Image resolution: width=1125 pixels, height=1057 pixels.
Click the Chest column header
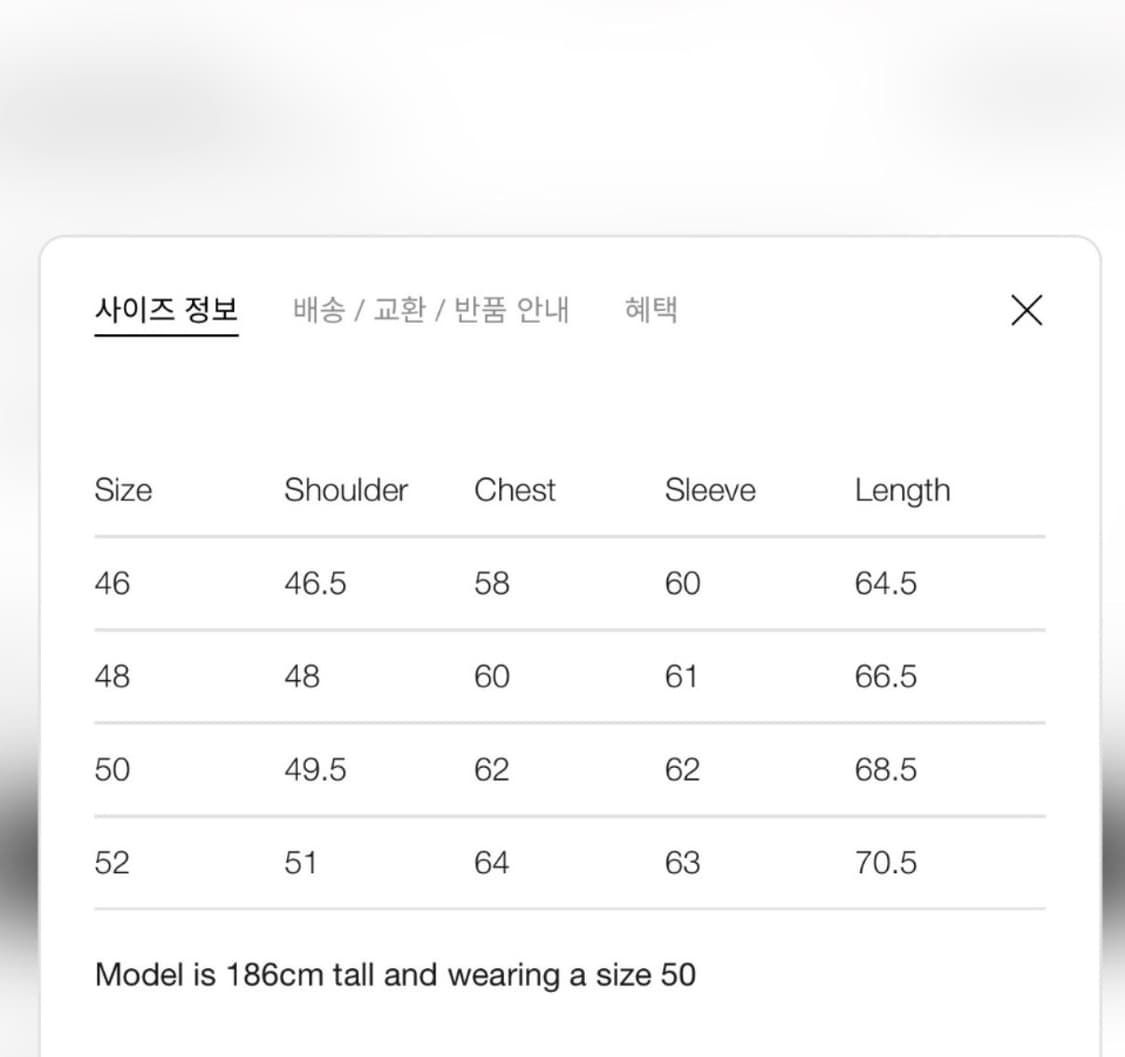pos(515,490)
